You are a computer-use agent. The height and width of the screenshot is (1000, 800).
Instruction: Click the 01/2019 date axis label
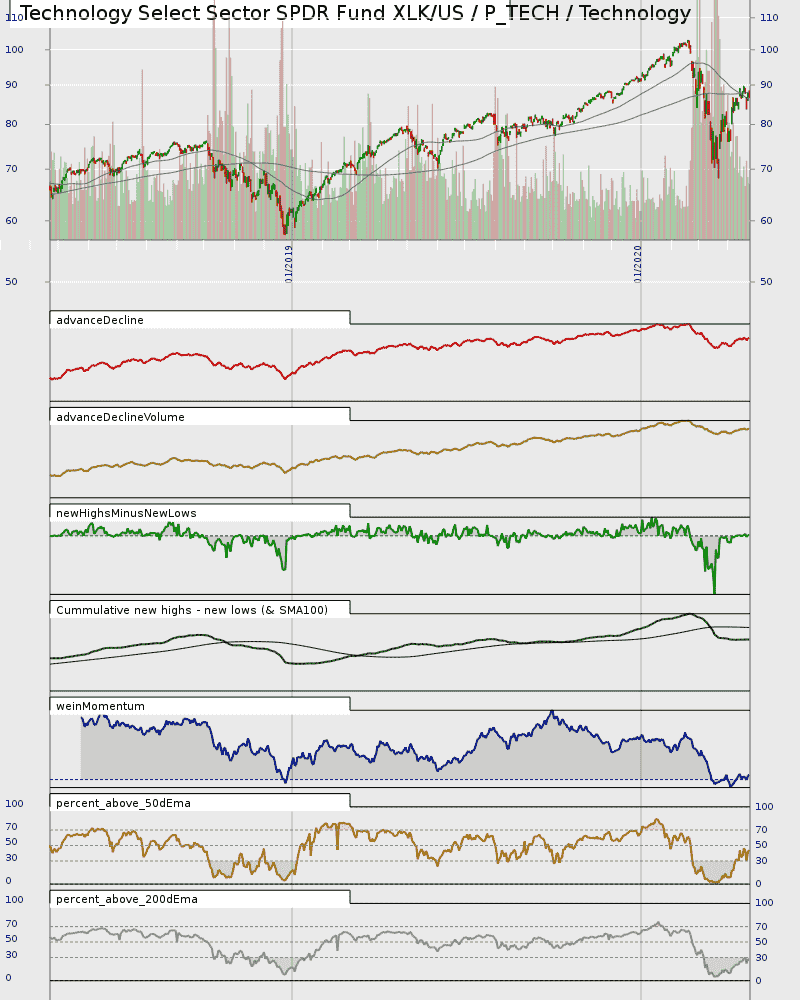(288, 264)
